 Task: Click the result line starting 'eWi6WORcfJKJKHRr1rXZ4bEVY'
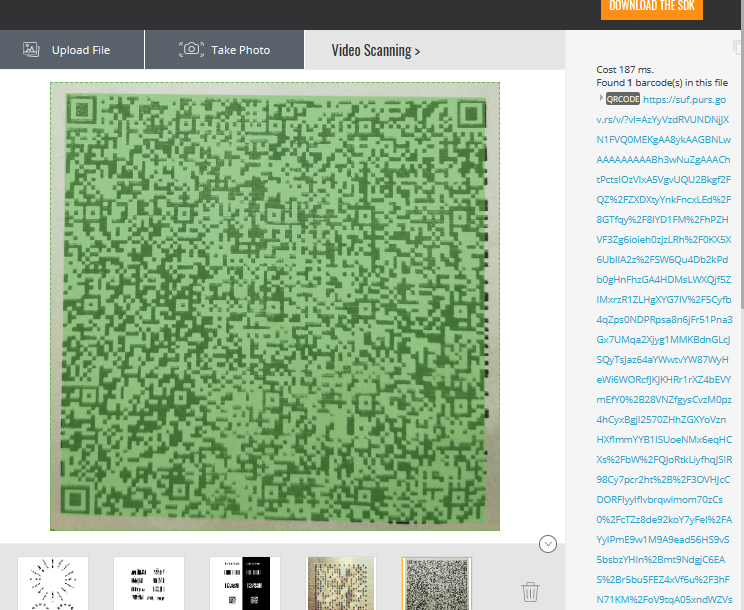point(664,379)
